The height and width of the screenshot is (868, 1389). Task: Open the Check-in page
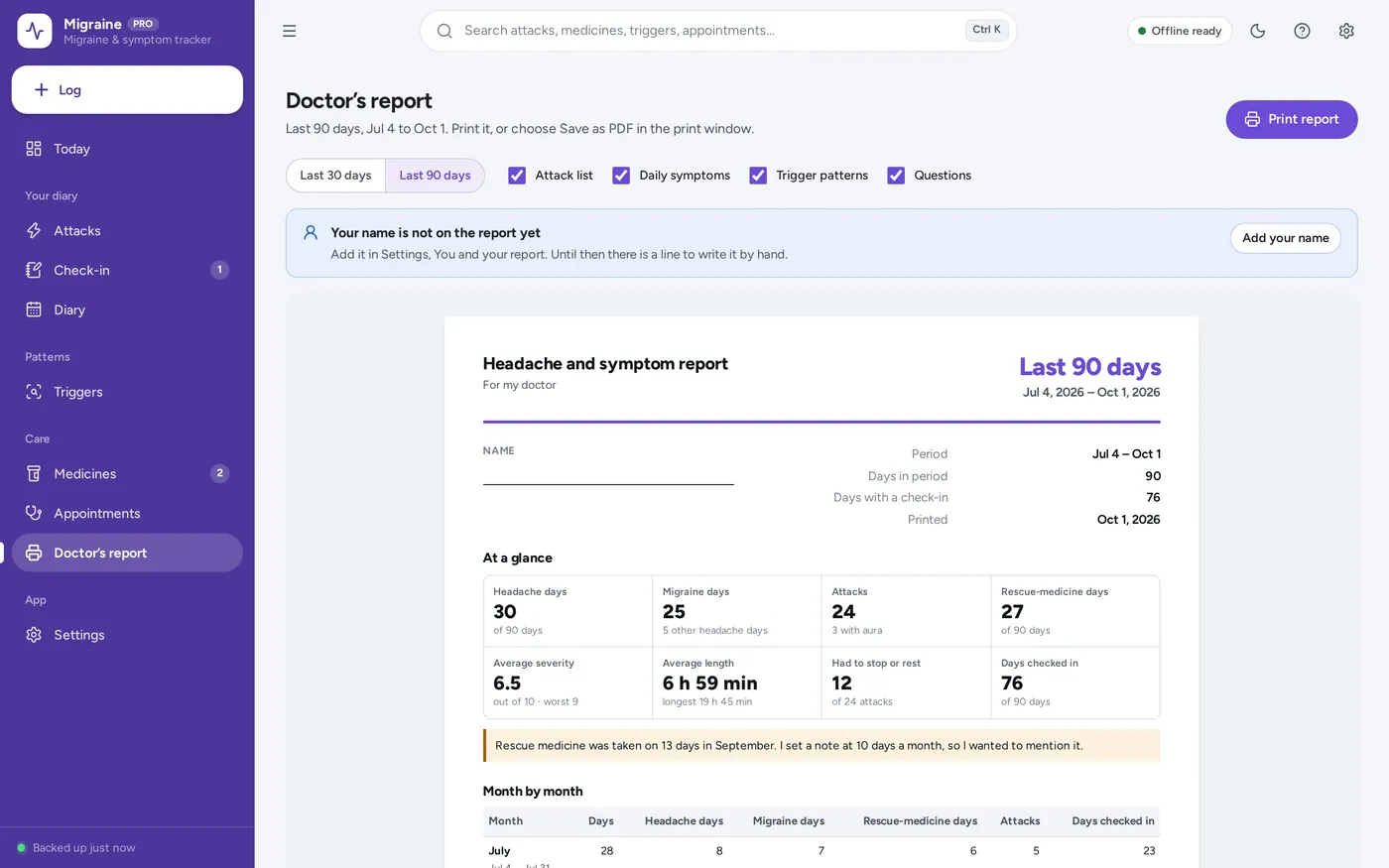click(127, 270)
